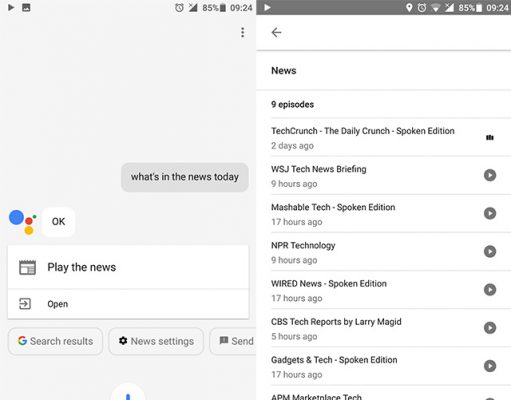This screenshot has width=511, height=400.
Task: Tap the Google G icon in Search results chip
Action: coord(22,341)
